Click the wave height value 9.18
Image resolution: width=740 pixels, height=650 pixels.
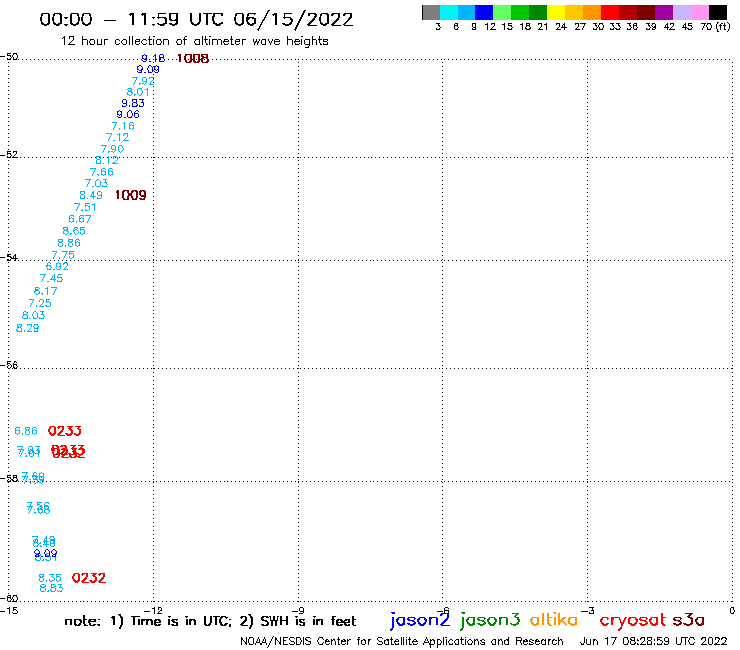click(153, 58)
